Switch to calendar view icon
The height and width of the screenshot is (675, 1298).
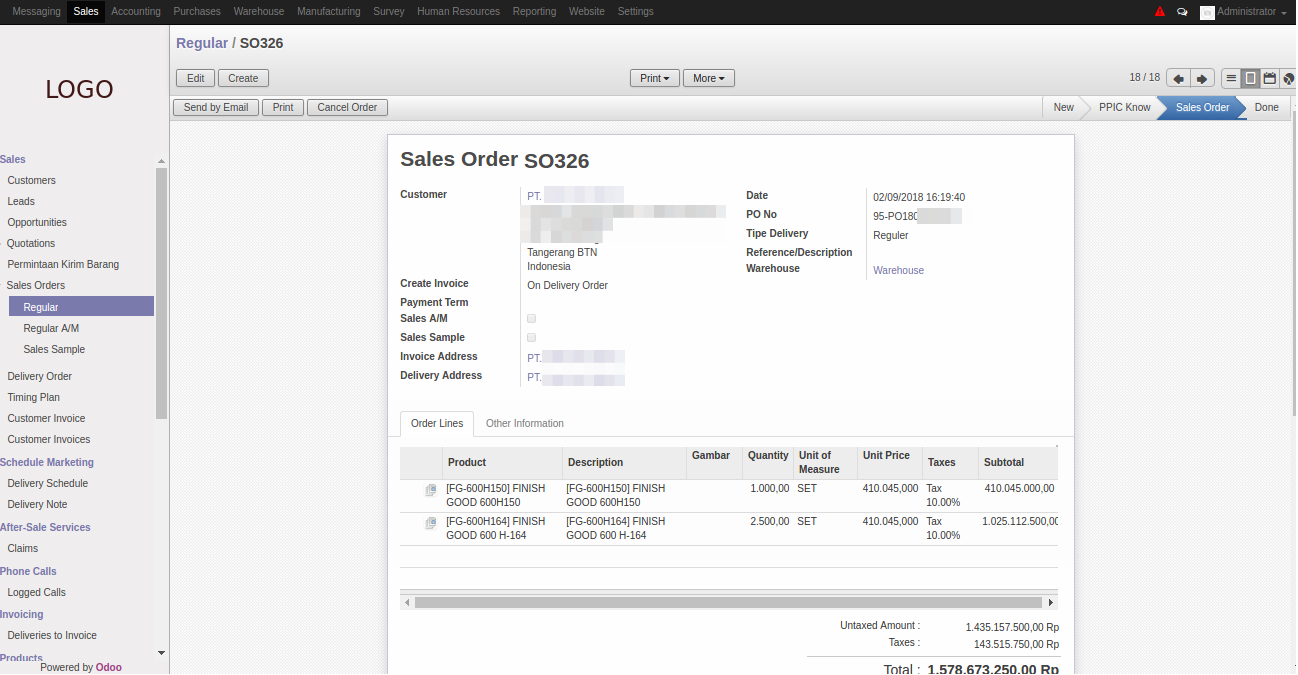[x=1269, y=78]
